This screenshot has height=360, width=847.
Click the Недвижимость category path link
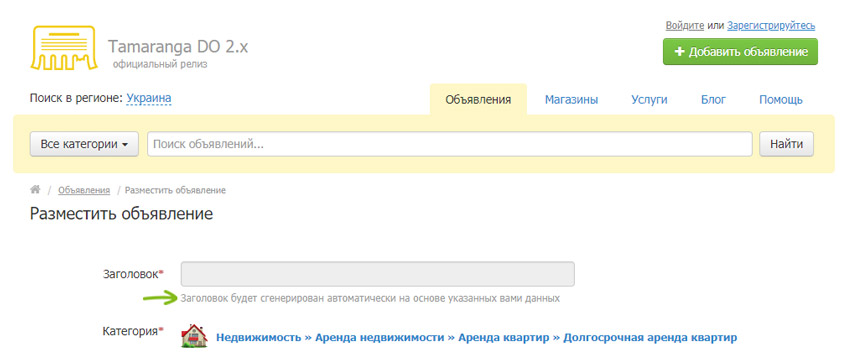258,338
